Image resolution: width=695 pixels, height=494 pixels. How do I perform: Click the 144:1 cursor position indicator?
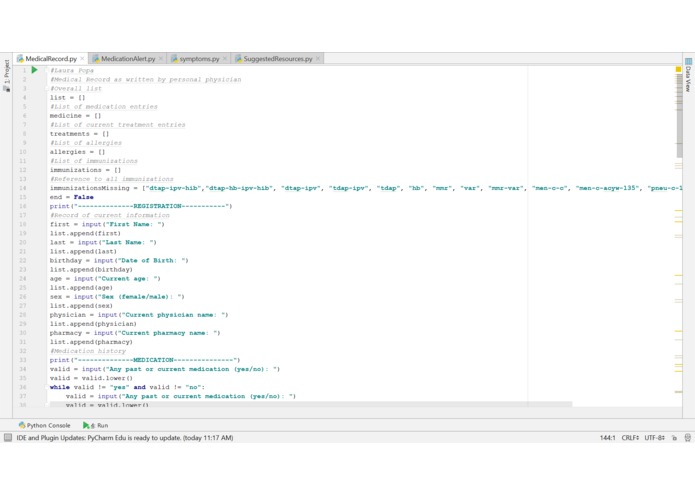point(607,438)
